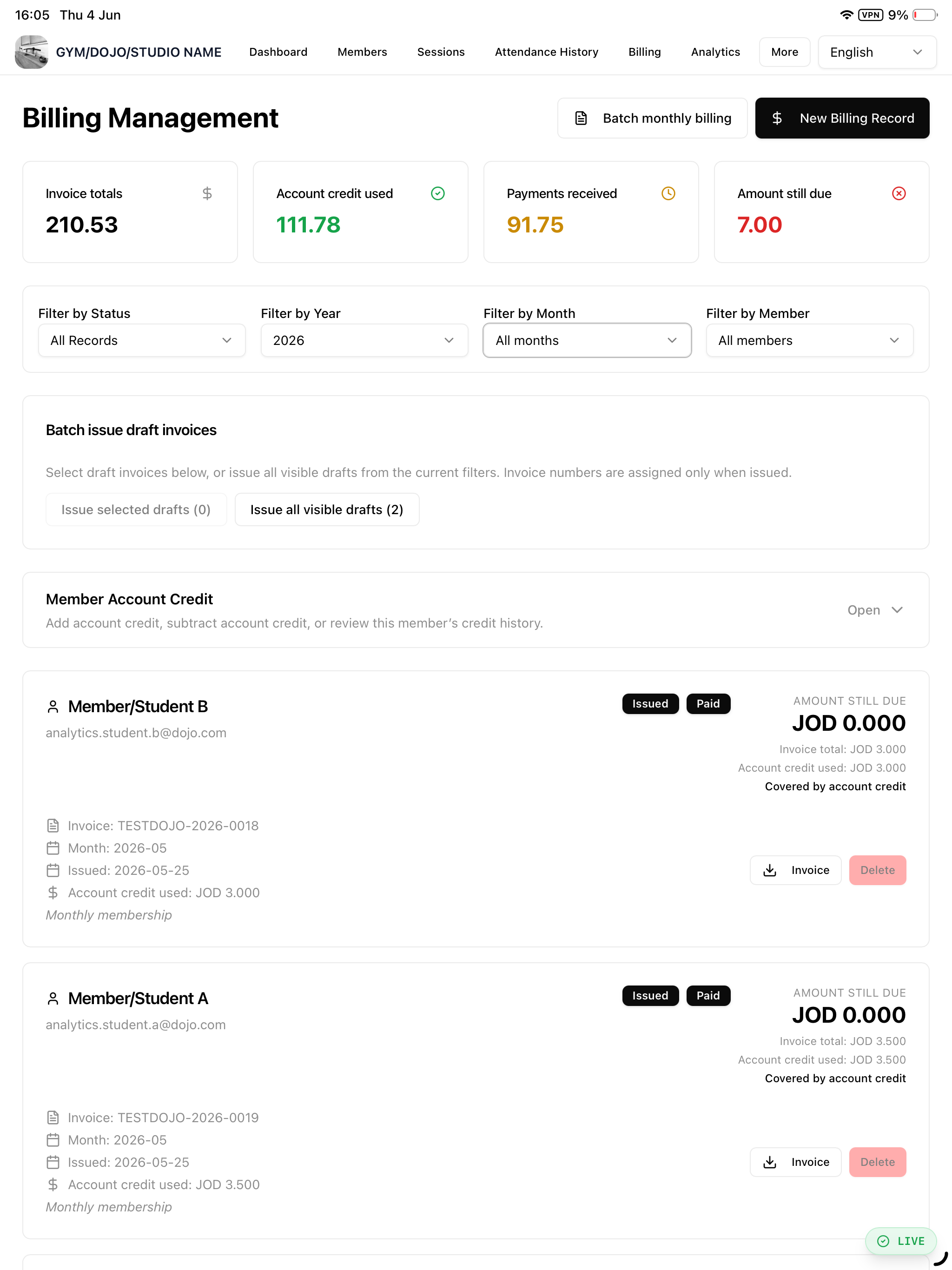Open the Filter by Status dropdown
The width and height of the screenshot is (952, 1270).
[142, 340]
